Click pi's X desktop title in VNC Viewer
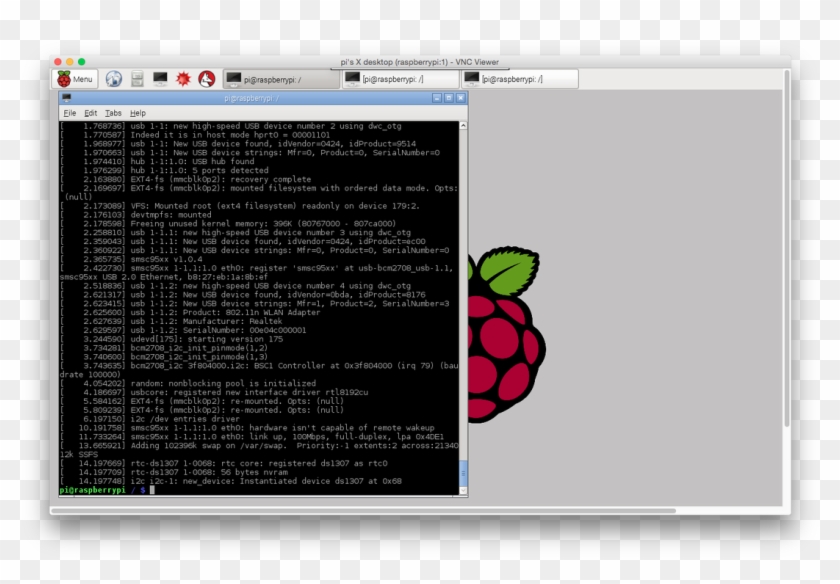 pyautogui.click(x=420, y=60)
